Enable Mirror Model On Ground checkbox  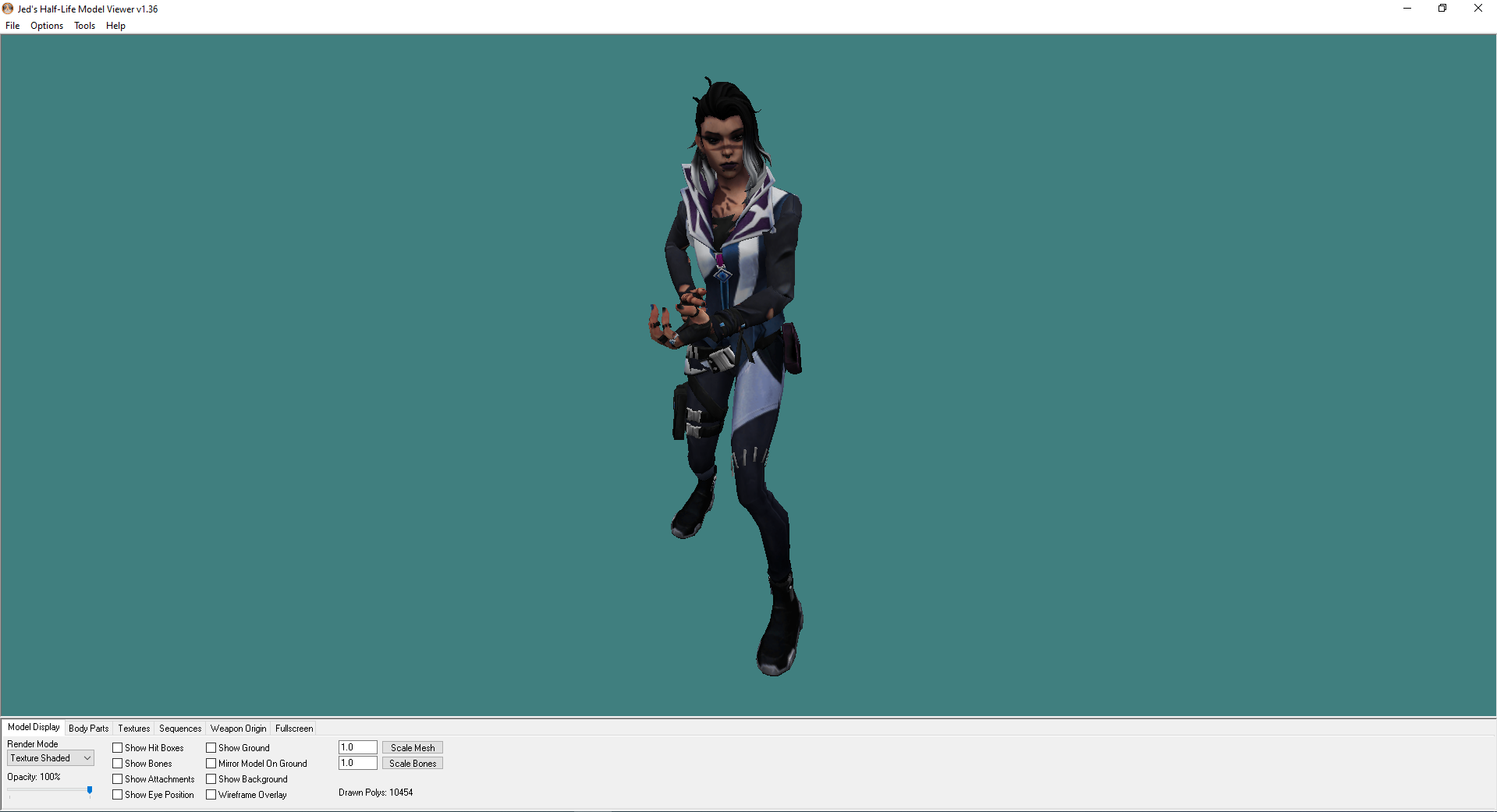[211, 764]
